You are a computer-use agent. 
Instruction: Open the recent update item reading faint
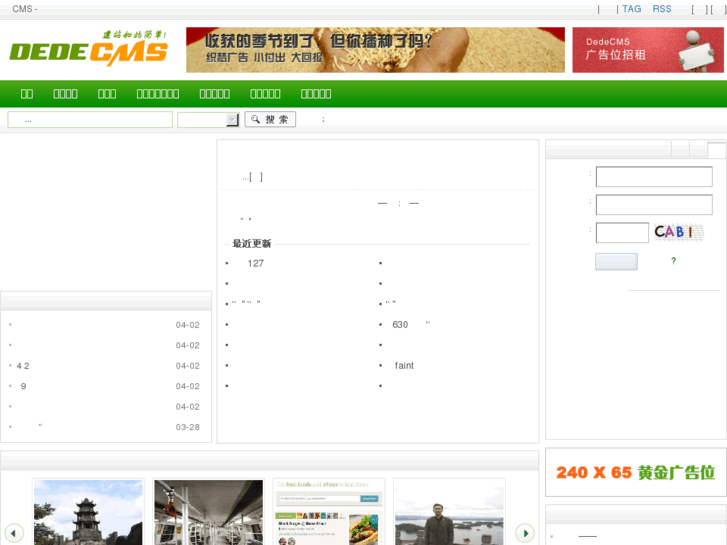click(404, 365)
